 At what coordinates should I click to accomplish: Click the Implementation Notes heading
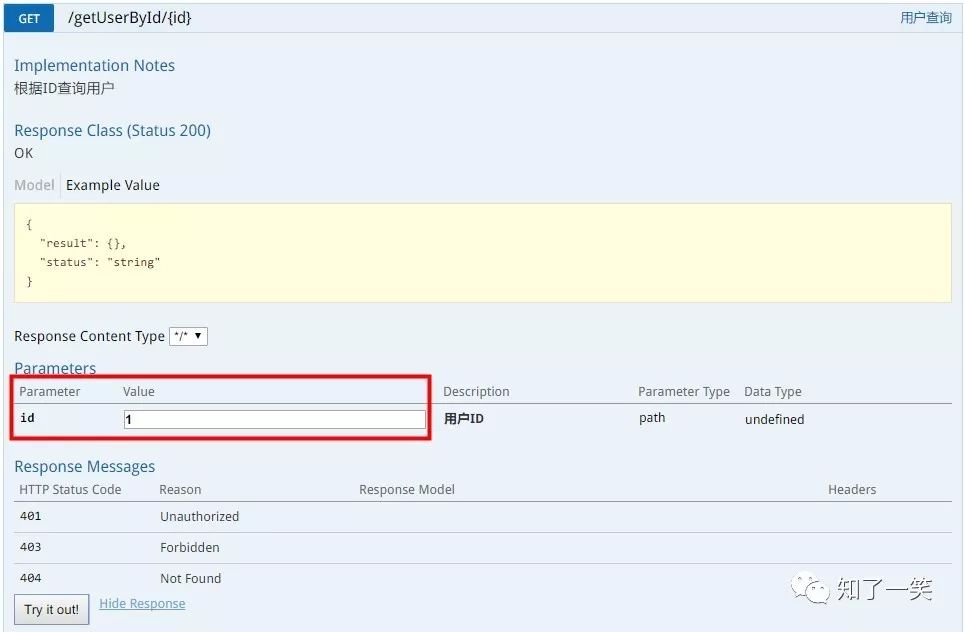click(95, 66)
